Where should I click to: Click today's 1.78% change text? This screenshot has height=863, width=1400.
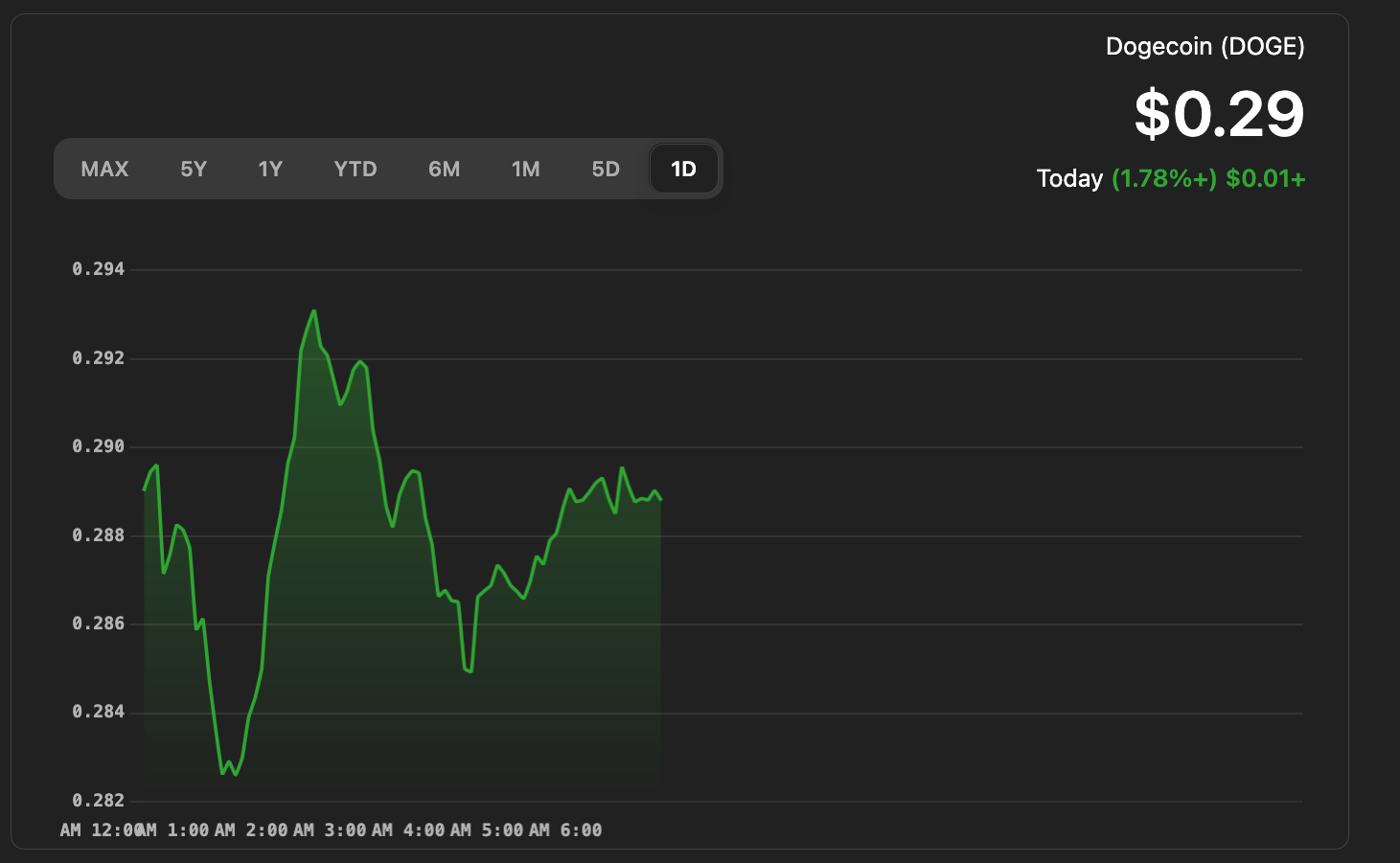1163,179
